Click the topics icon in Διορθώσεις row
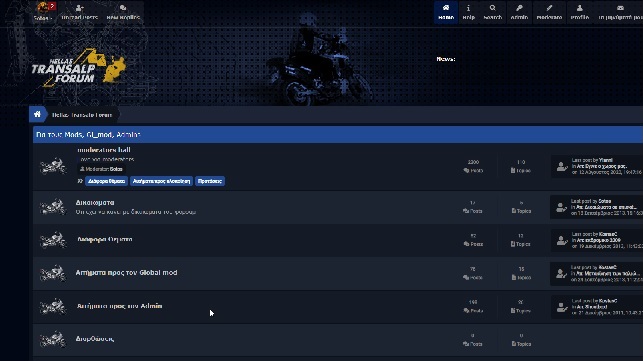The image size is (643, 361). [x=513, y=344]
